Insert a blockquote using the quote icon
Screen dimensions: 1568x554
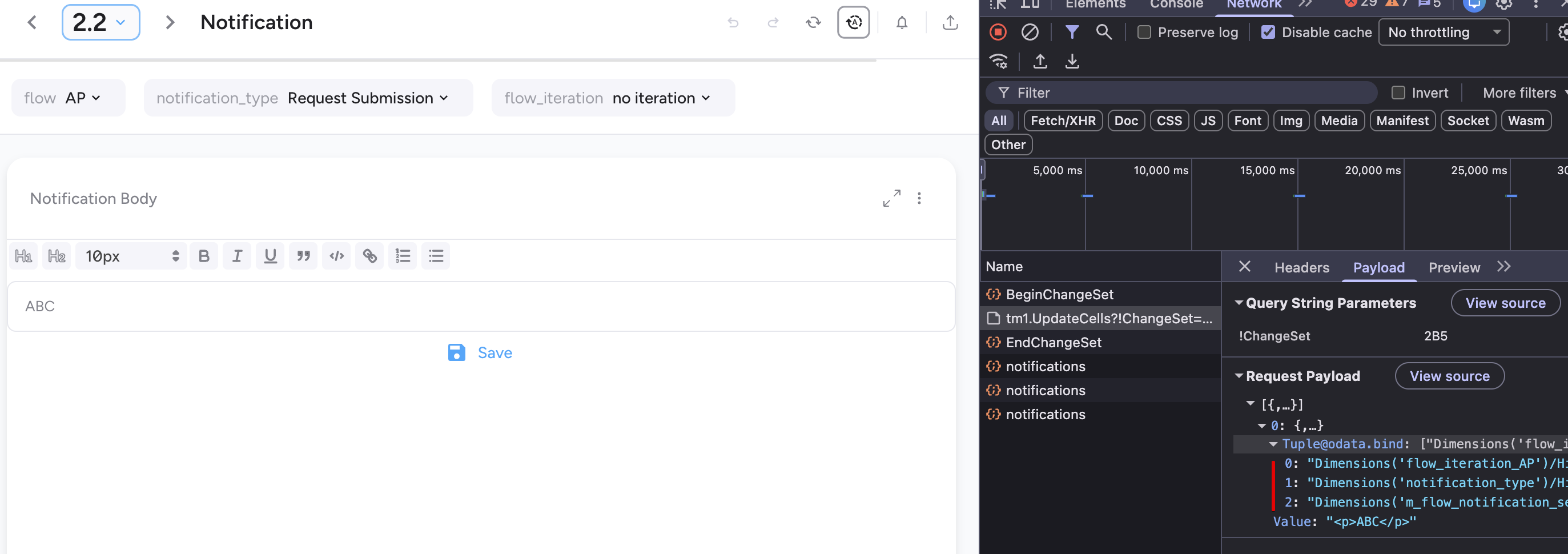click(303, 256)
